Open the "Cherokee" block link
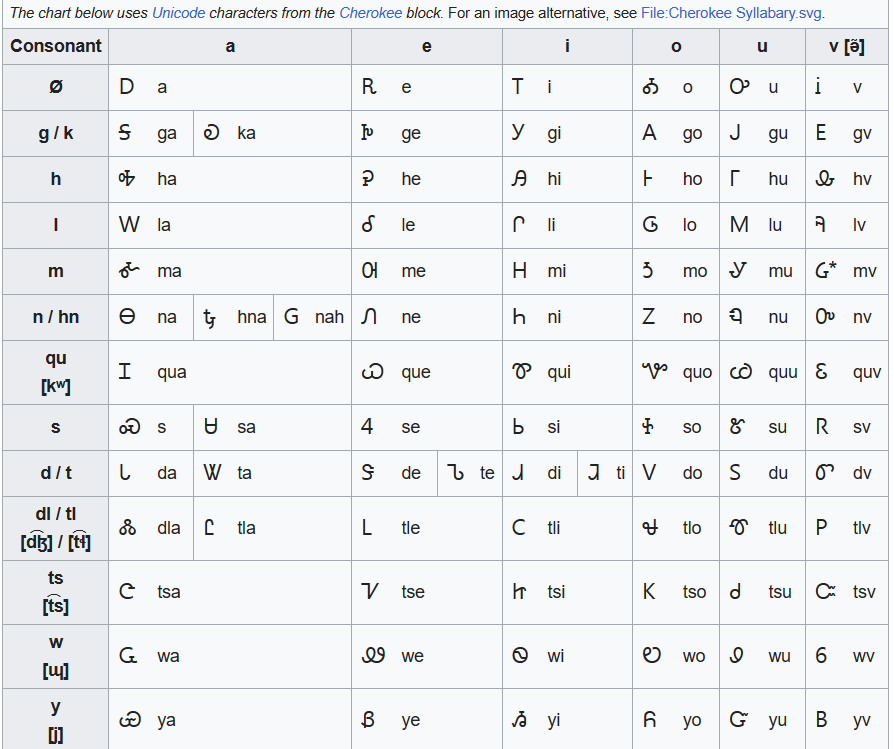The width and height of the screenshot is (894, 749). click(x=372, y=14)
